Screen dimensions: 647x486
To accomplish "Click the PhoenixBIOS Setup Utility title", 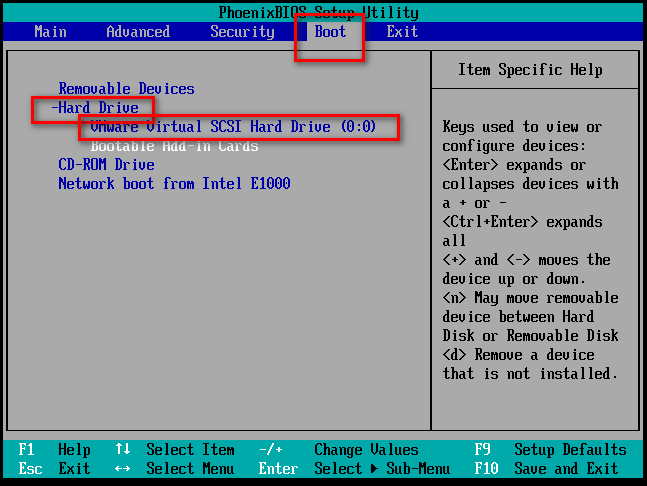I will (x=318, y=13).
